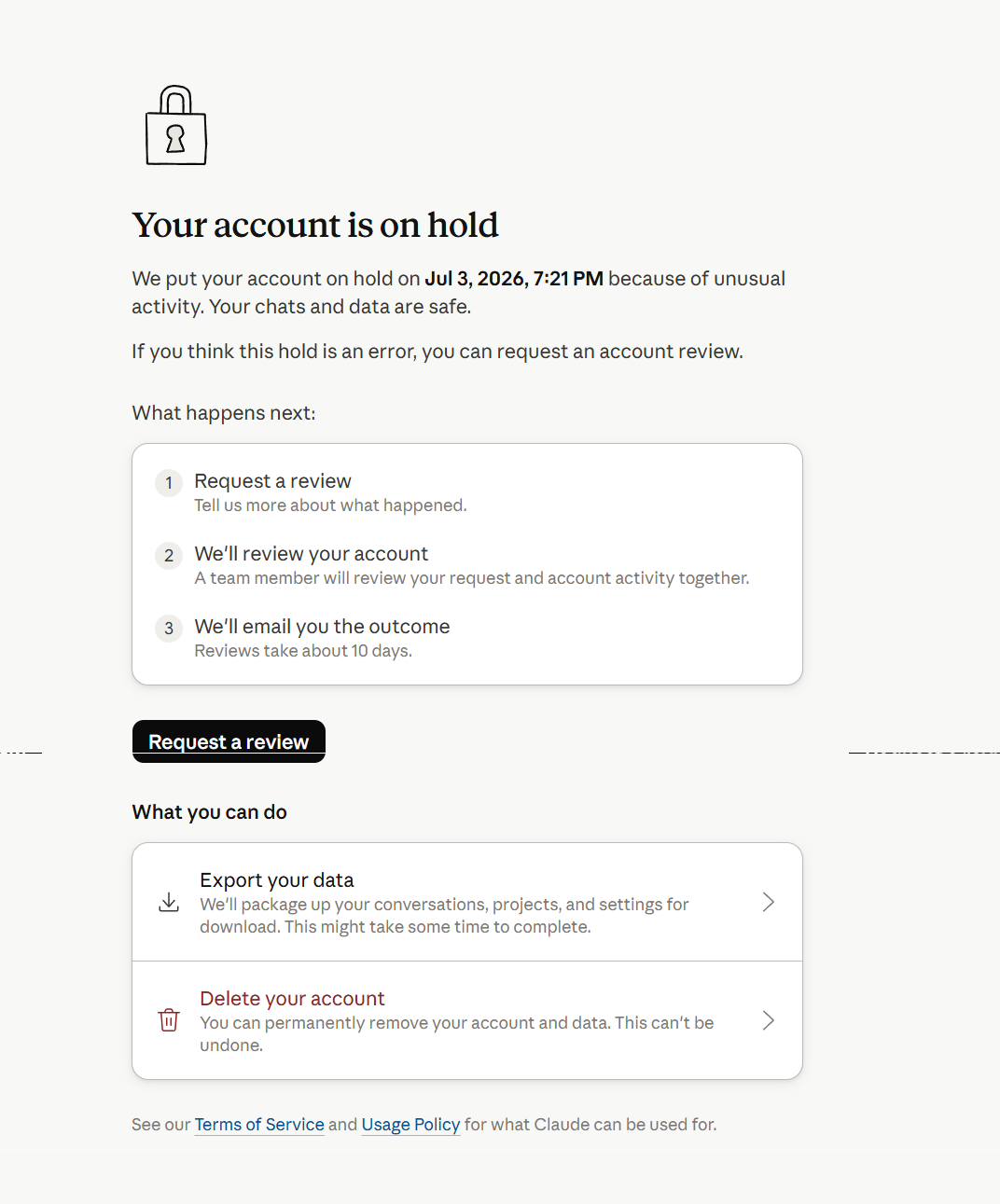The image size is (1000, 1204).
Task: Select the Delete your account title
Action: click(292, 999)
